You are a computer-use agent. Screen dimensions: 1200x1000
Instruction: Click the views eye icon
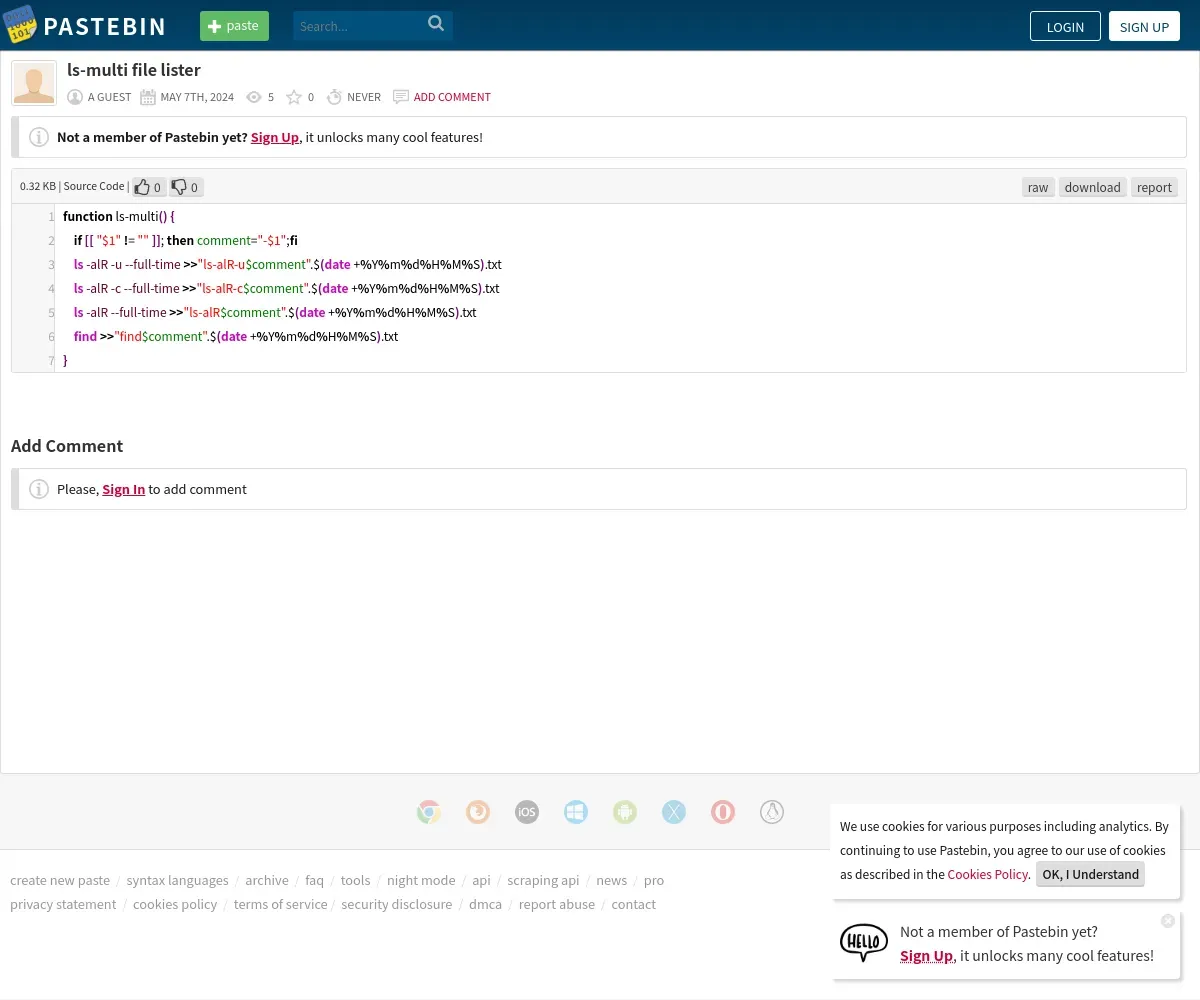pyautogui.click(x=254, y=97)
